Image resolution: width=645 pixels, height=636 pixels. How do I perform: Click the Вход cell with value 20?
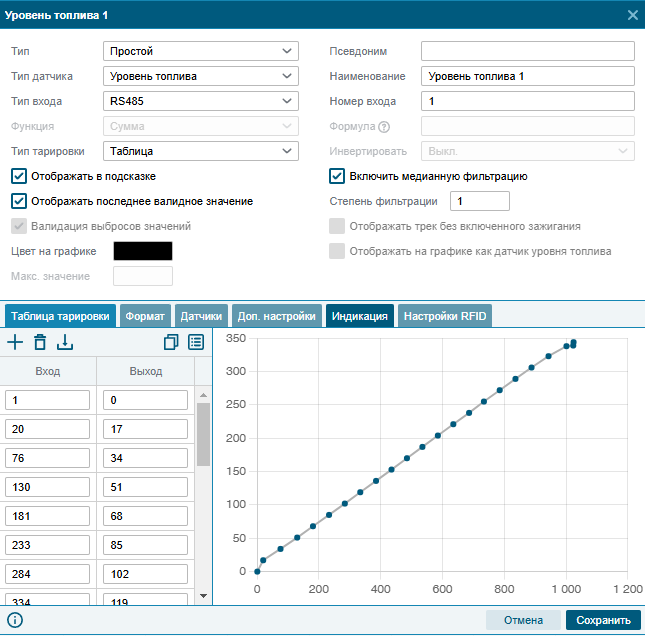[x=47, y=429]
